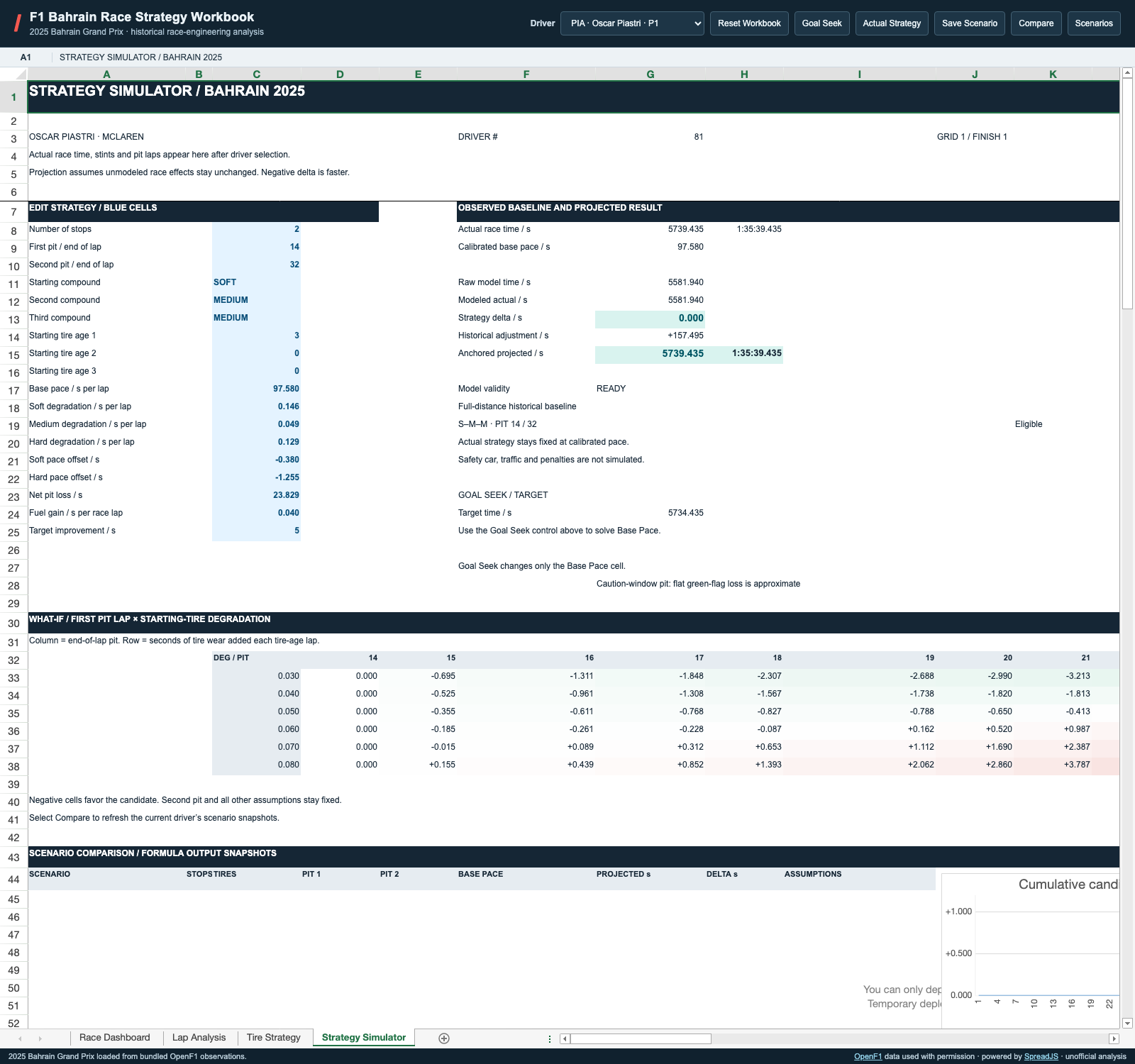
Task: Open the Lap Analysis sheet tab
Action: pos(199,1038)
